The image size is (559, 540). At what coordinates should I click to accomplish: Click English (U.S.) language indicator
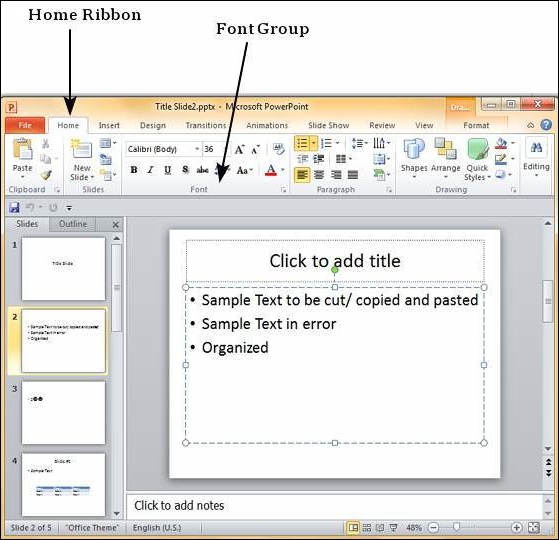157,528
